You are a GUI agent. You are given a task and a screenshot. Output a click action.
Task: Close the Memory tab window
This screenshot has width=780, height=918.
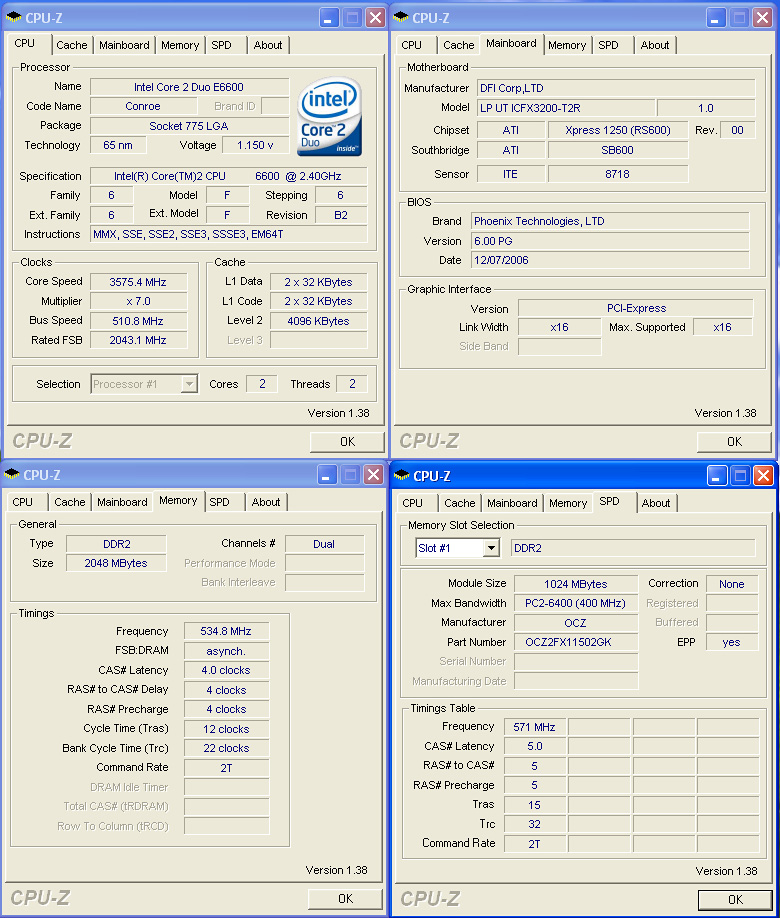pyautogui.click(x=374, y=475)
